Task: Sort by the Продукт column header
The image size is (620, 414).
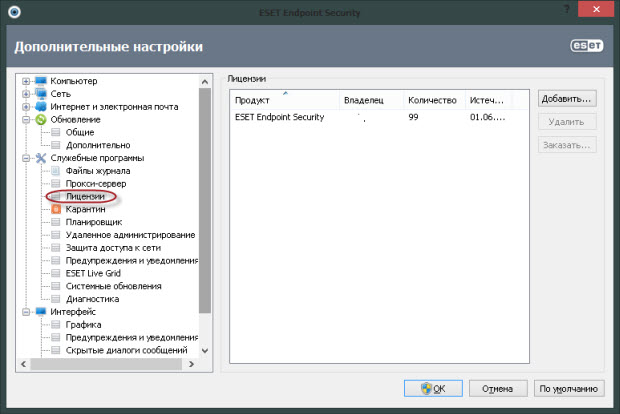Action: click(x=285, y=100)
